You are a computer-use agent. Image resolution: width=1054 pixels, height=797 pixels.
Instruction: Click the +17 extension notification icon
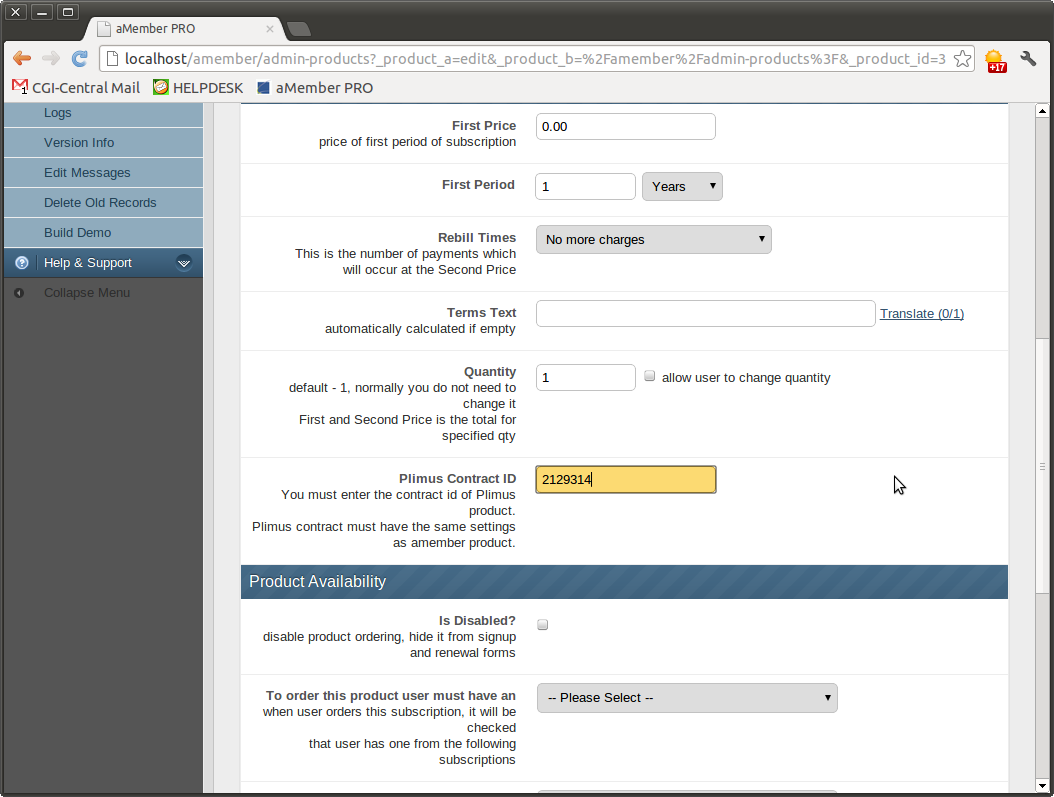point(995,61)
